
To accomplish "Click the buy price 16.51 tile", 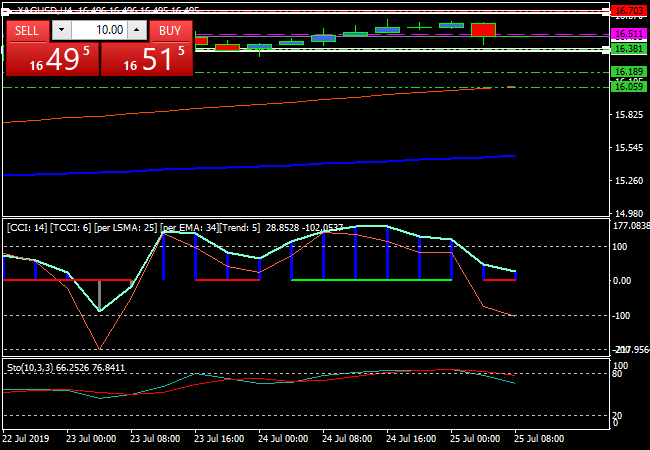I will pos(148,59).
